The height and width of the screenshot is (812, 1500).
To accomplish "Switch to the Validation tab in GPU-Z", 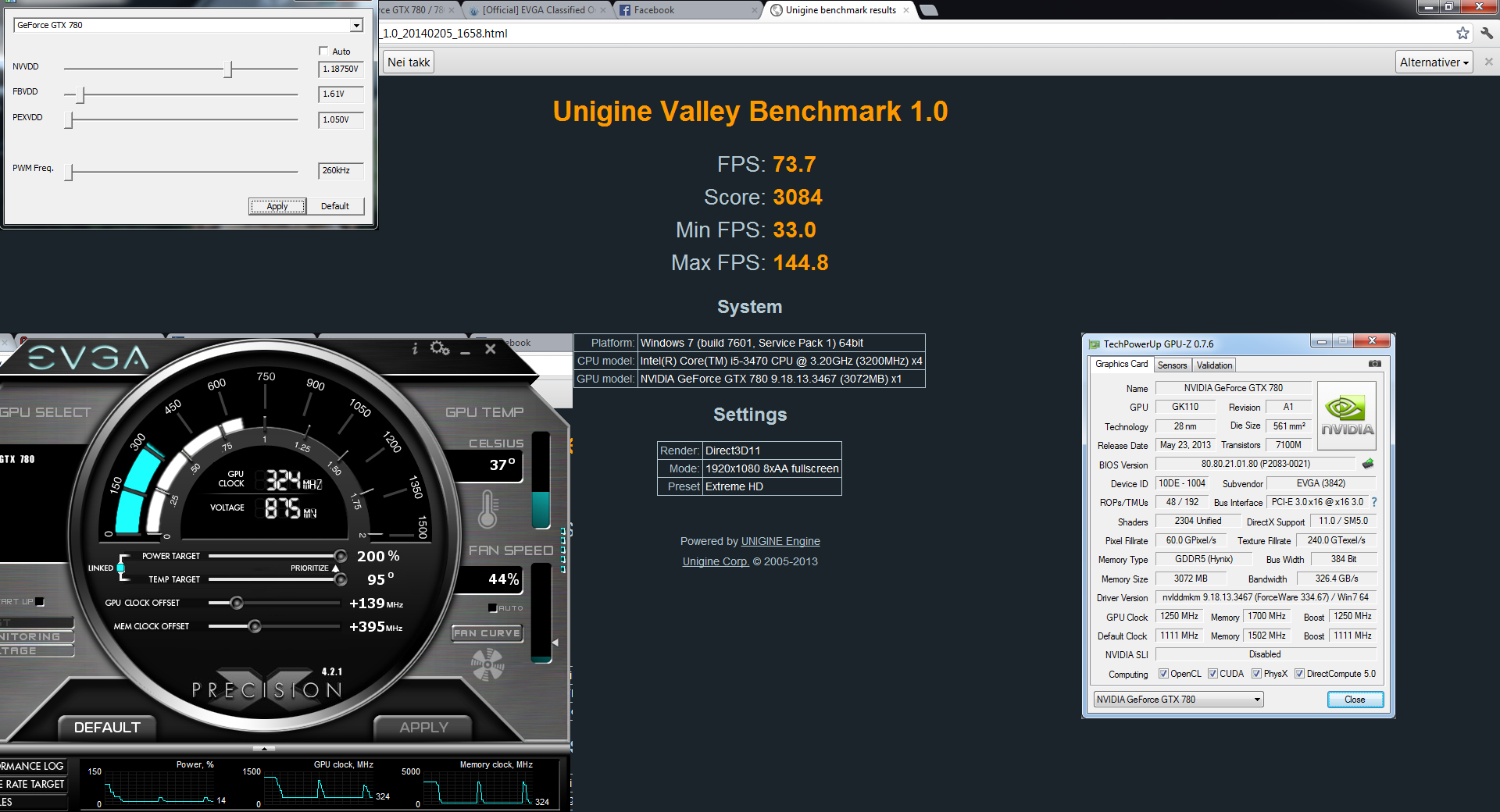I will coord(1214,365).
